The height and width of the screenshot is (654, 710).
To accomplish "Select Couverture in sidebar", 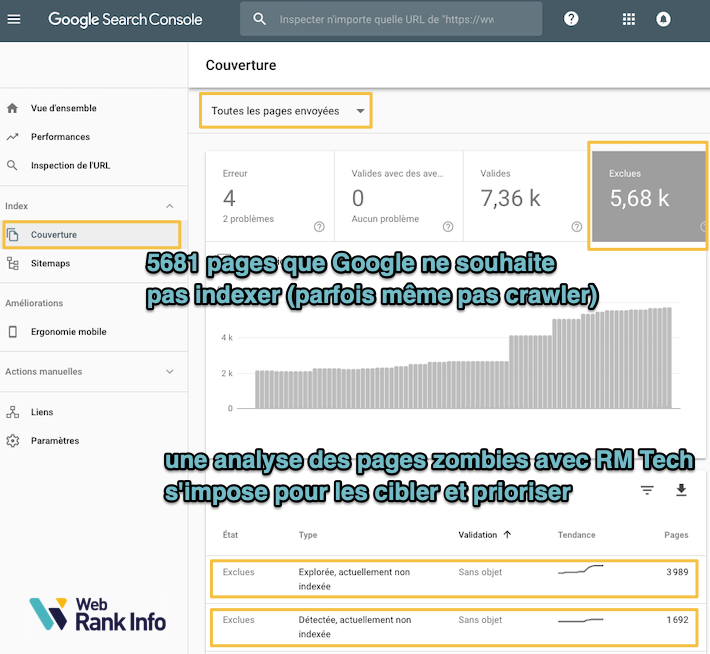I will [91, 235].
